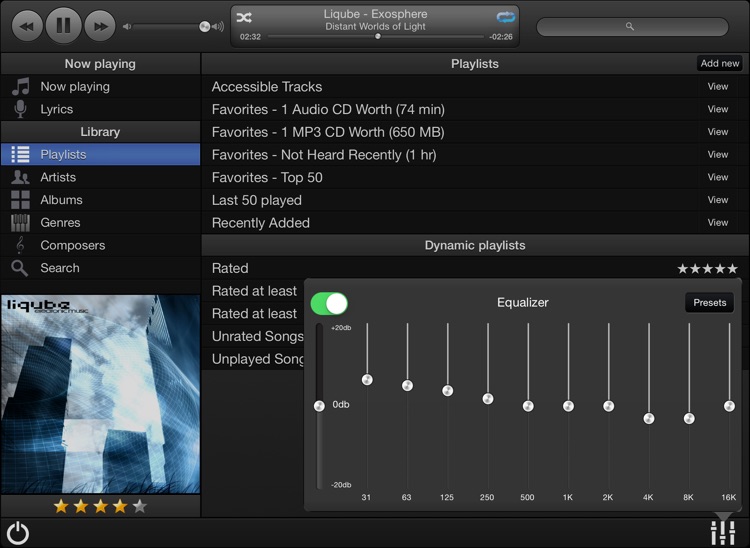Viewport: 750px width, 548px height.
Task: Select Playlists in the Library sidebar
Action: click(100, 154)
